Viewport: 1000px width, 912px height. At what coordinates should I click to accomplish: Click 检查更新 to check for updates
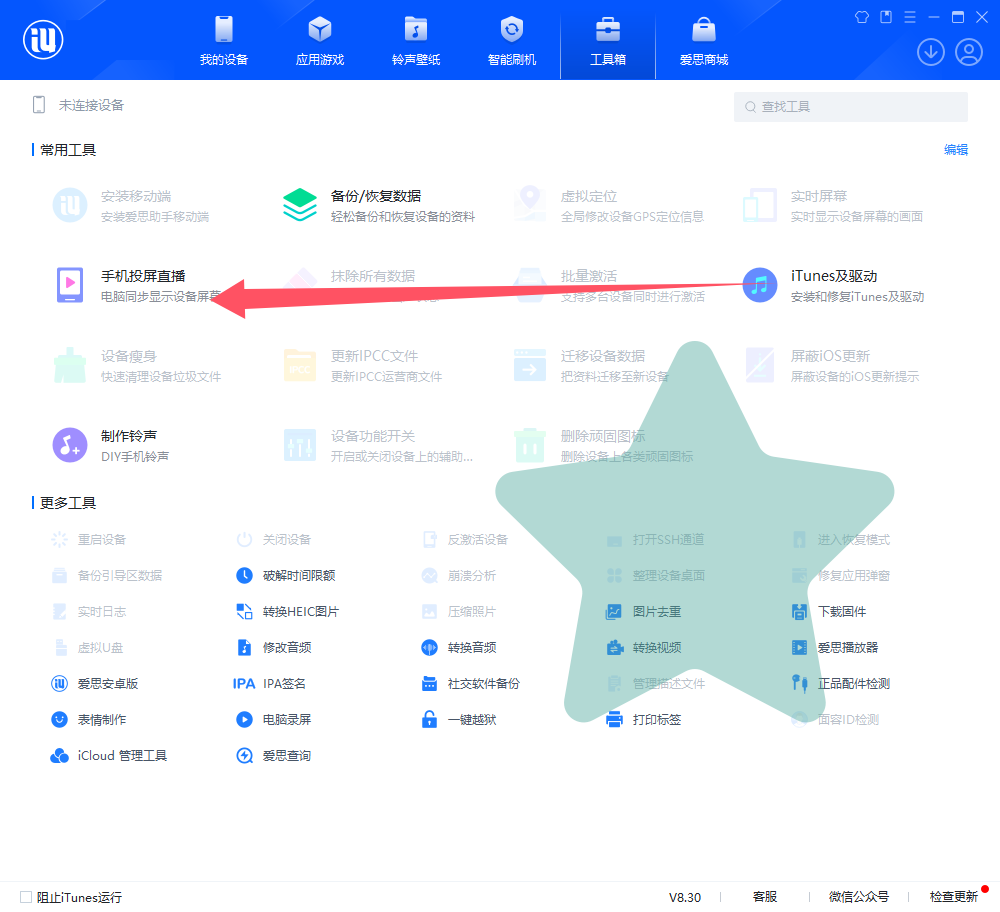pos(954,897)
